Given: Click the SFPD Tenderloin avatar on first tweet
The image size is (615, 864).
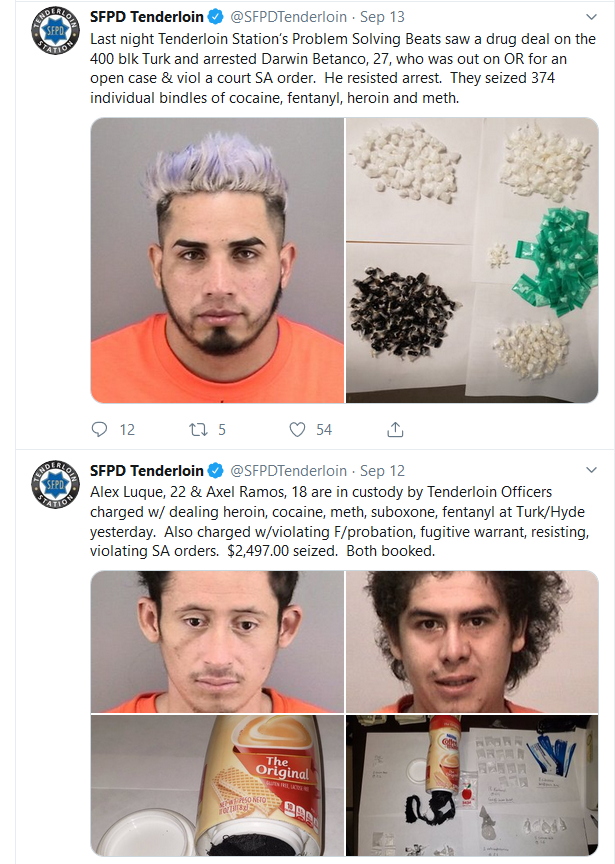Looking at the screenshot, I should click(x=55, y=30).
